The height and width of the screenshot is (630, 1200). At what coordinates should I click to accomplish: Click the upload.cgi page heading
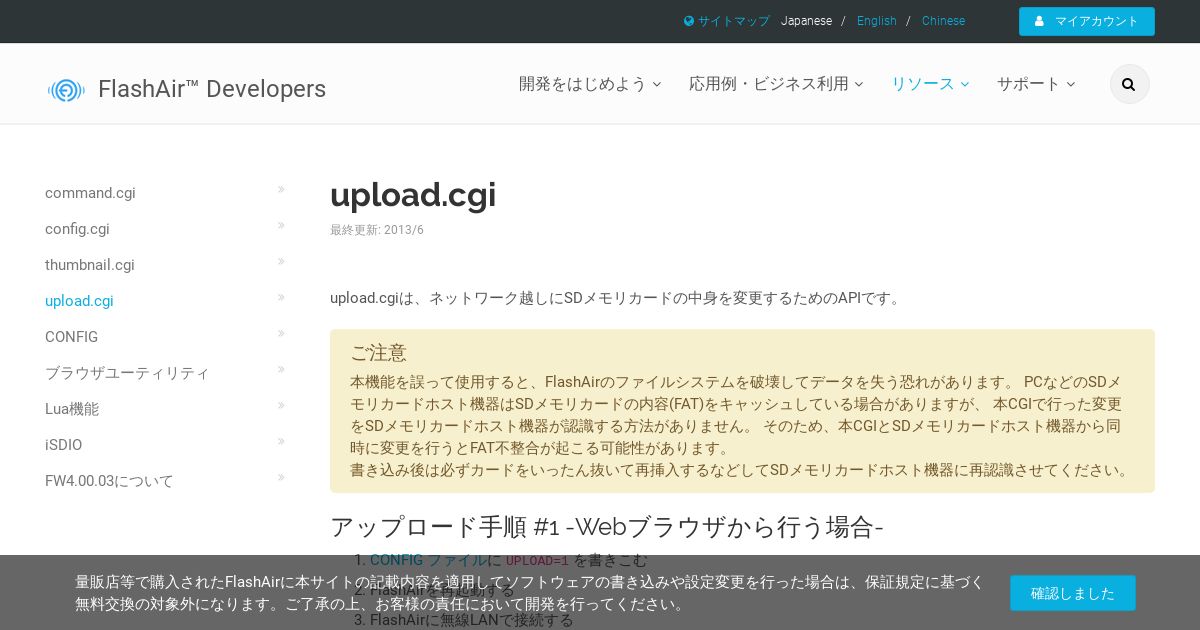[413, 195]
